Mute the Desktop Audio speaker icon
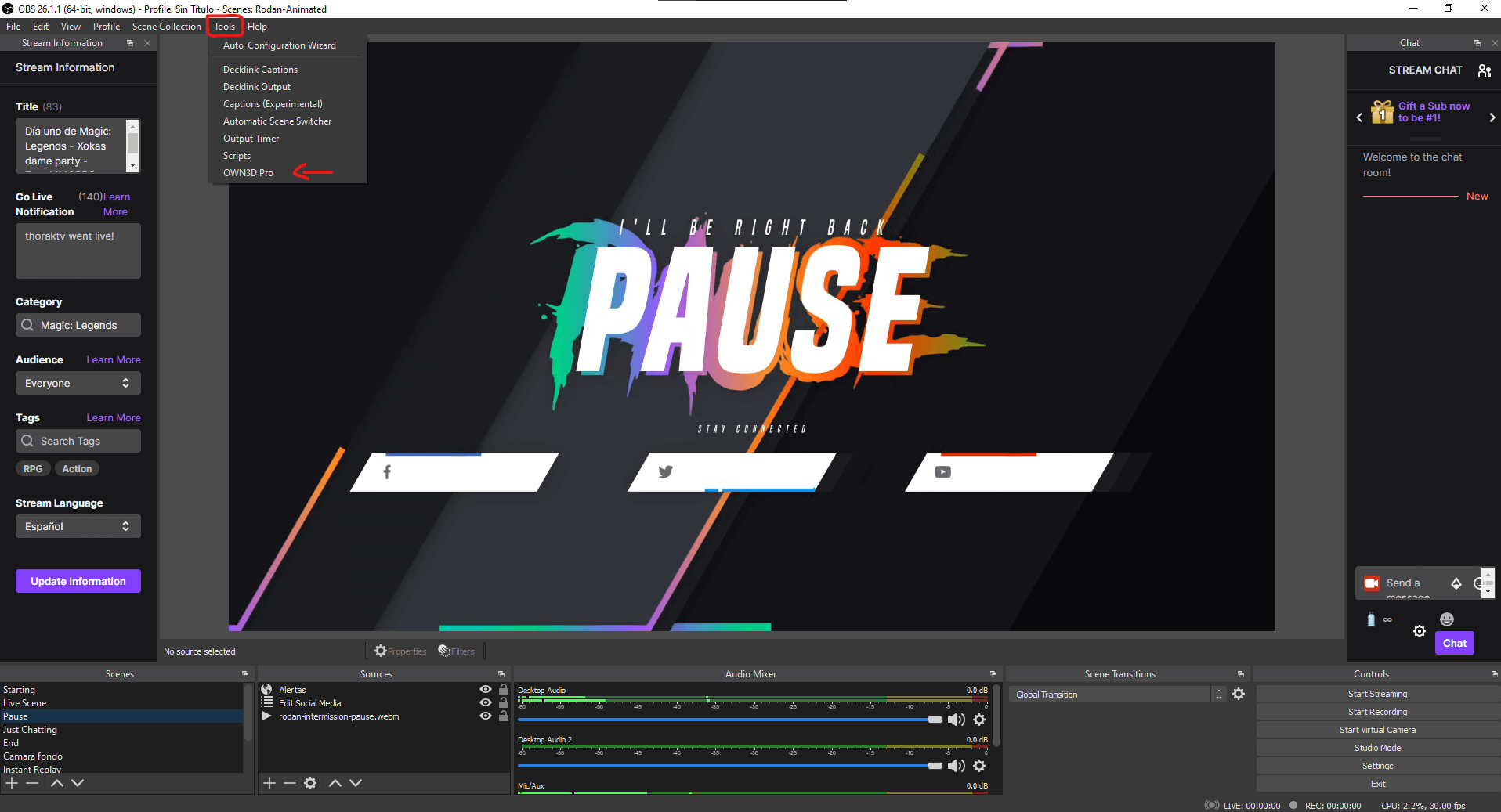The width and height of the screenshot is (1501, 812). click(x=956, y=720)
